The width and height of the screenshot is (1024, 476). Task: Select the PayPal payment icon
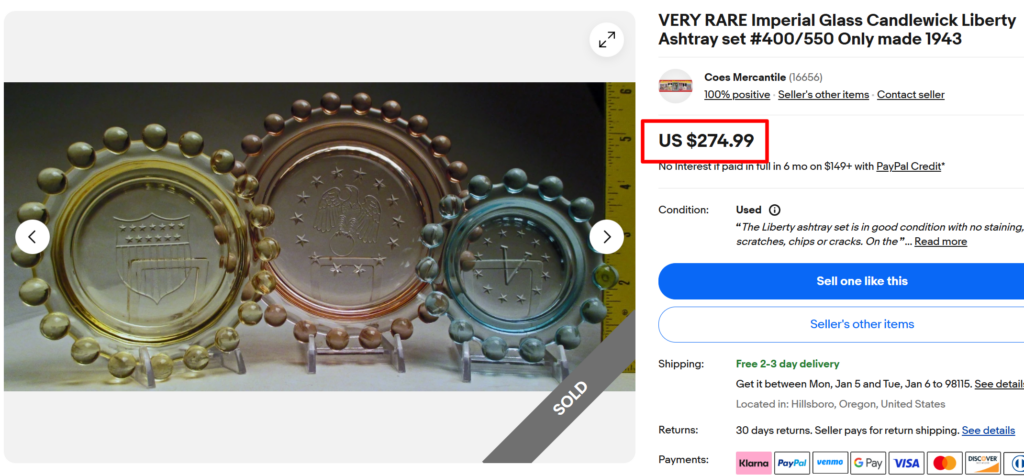792,463
